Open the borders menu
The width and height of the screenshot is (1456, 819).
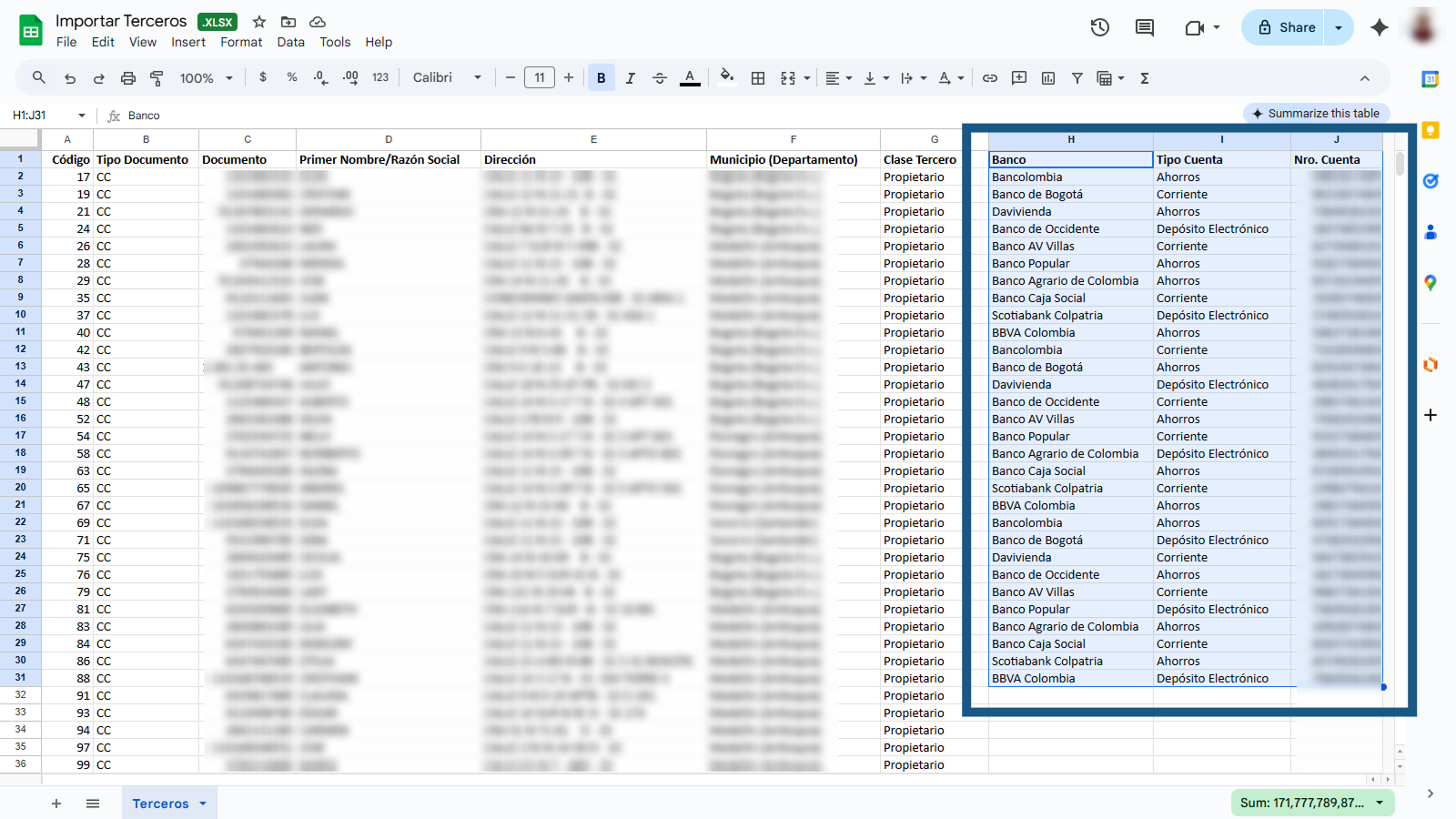[758, 78]
